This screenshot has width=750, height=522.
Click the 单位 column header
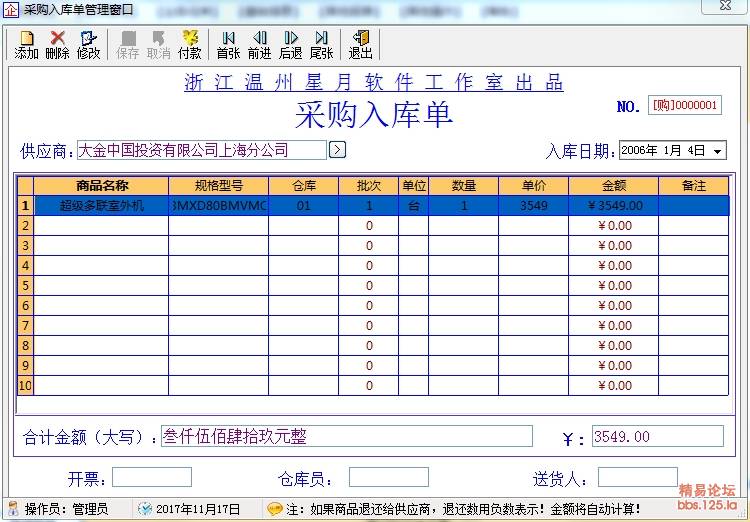[414, 186]
